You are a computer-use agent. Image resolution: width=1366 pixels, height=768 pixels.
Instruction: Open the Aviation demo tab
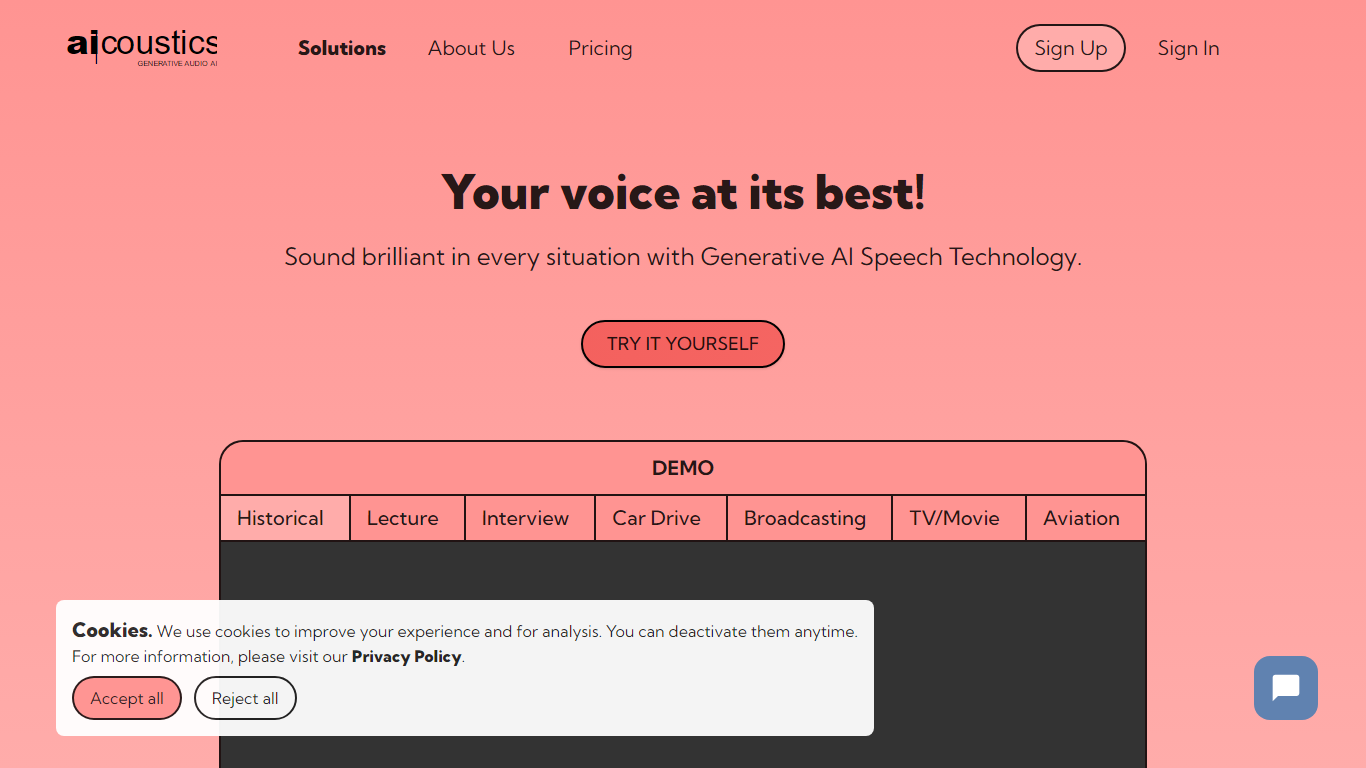[x=1081, y=518]
